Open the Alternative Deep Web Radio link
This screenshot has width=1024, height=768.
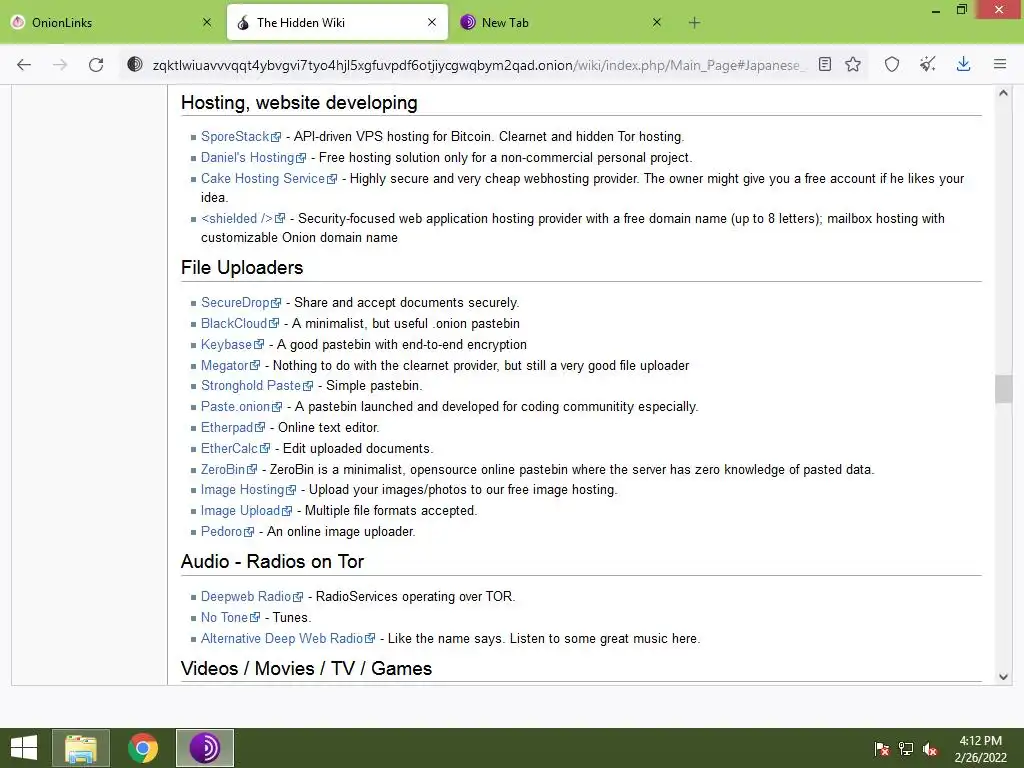point(287,638)
